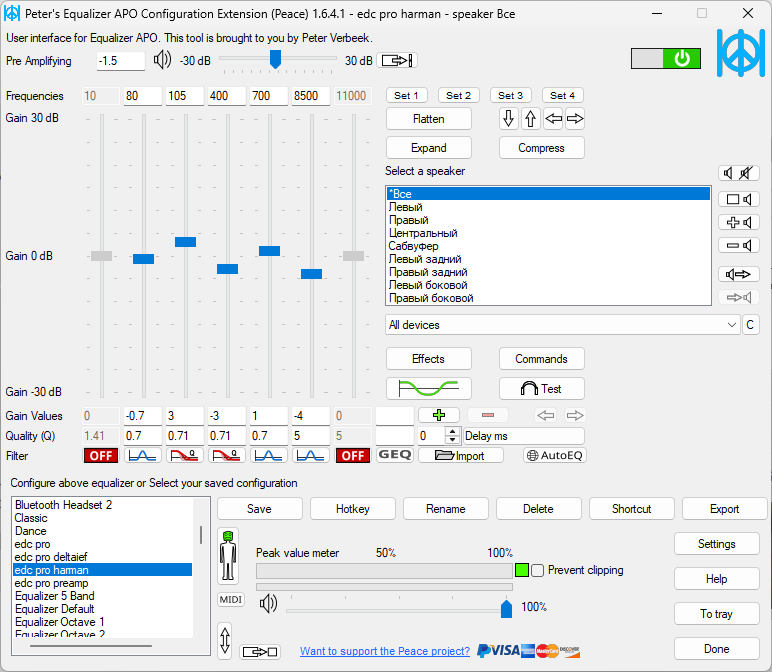Click the green peak indicator square
This screenshot has width=772, height=672.
click(x=522, y=571)
